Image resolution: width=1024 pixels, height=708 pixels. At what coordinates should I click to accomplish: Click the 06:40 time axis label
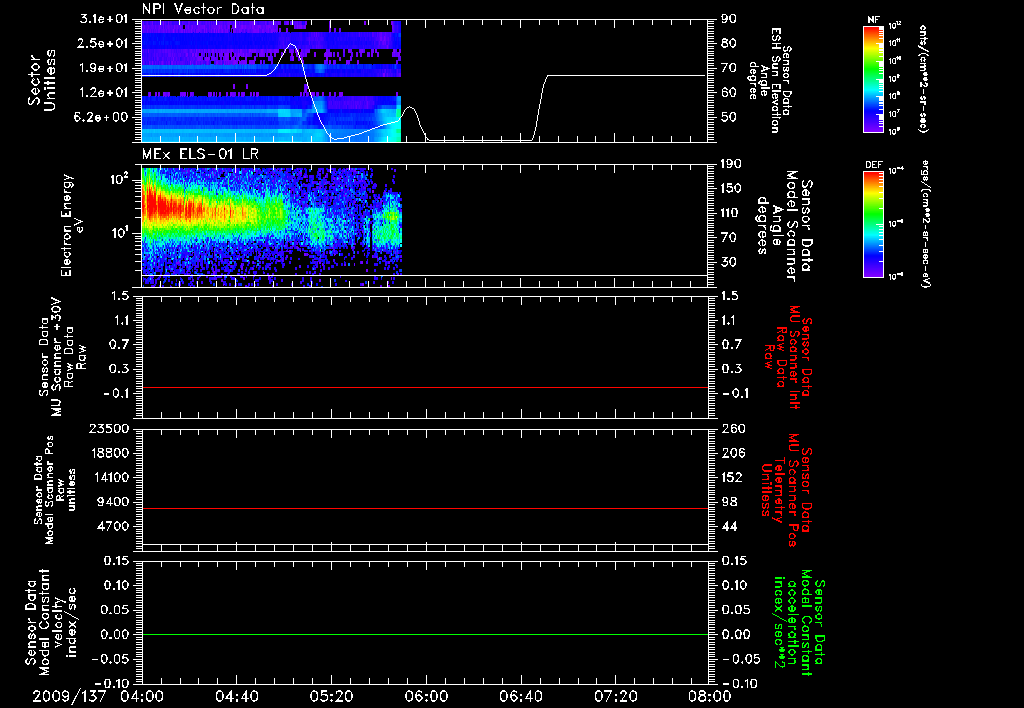coord(520,697)
